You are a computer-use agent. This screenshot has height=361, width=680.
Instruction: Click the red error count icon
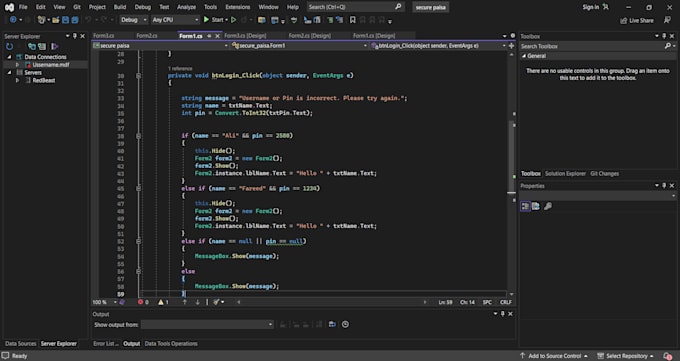[141, 302]
